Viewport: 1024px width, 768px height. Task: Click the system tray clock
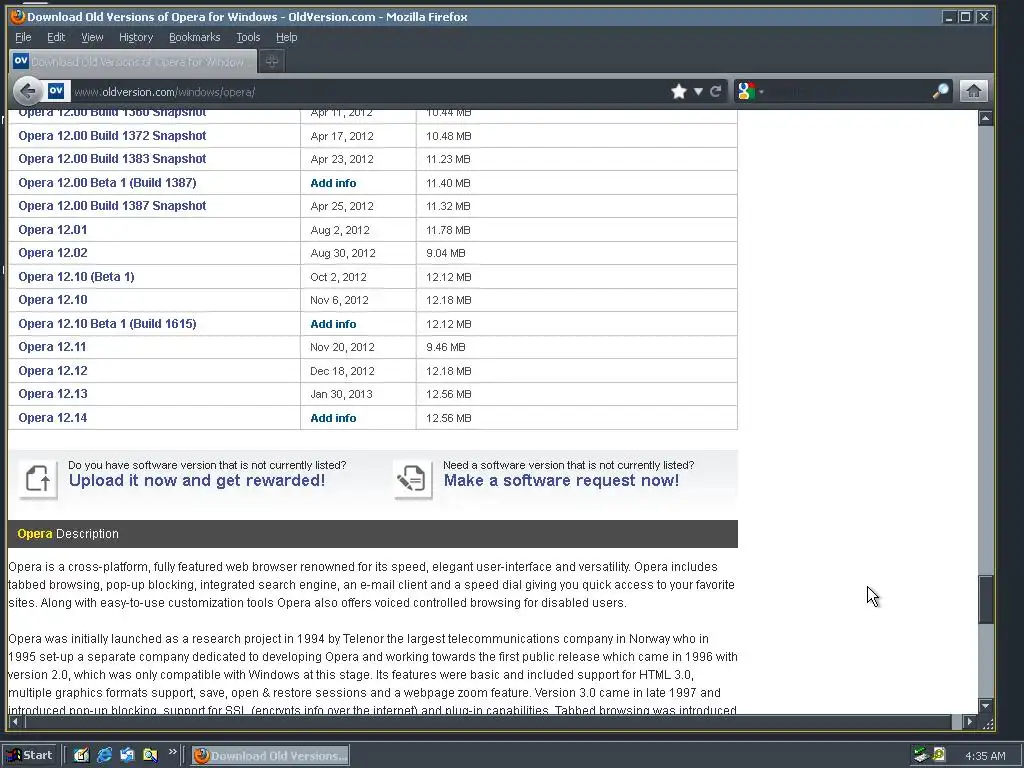coord(985,756)
